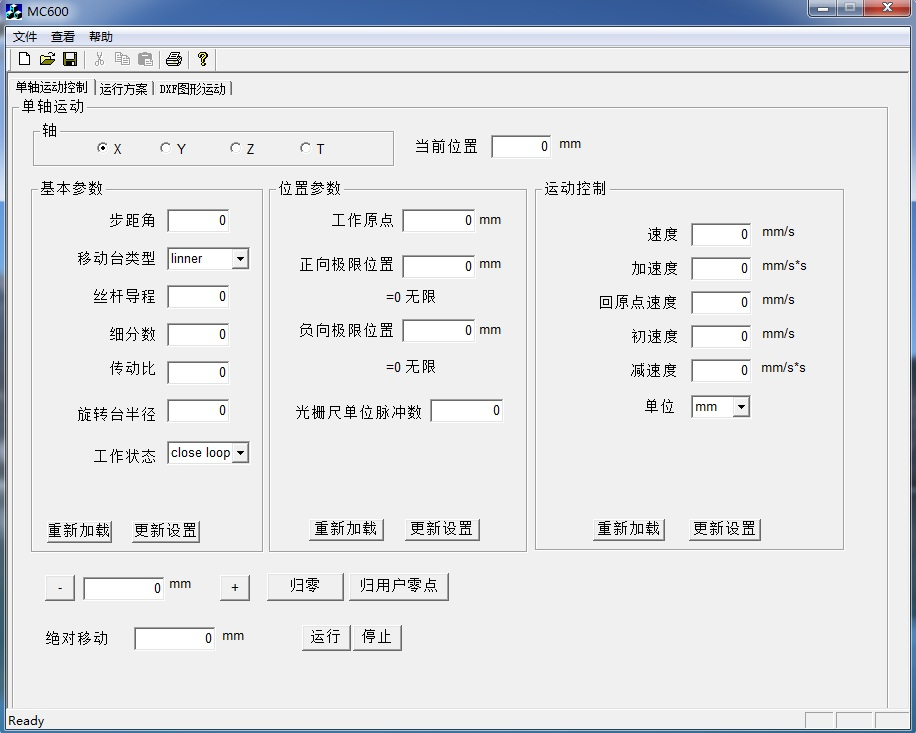Click the New file toolbar icon
Screen dimensions: 916x733
click(x=25, y=59)
